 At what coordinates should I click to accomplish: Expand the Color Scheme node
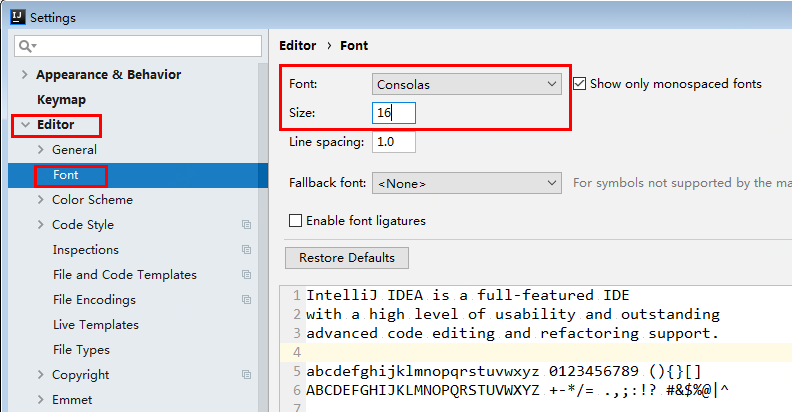[x=40, y=200]
